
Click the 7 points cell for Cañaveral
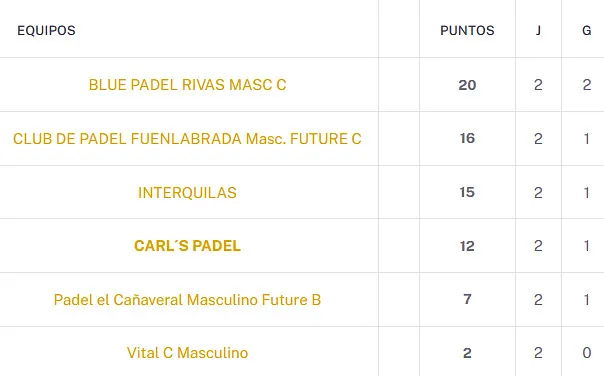click(467, 299)
